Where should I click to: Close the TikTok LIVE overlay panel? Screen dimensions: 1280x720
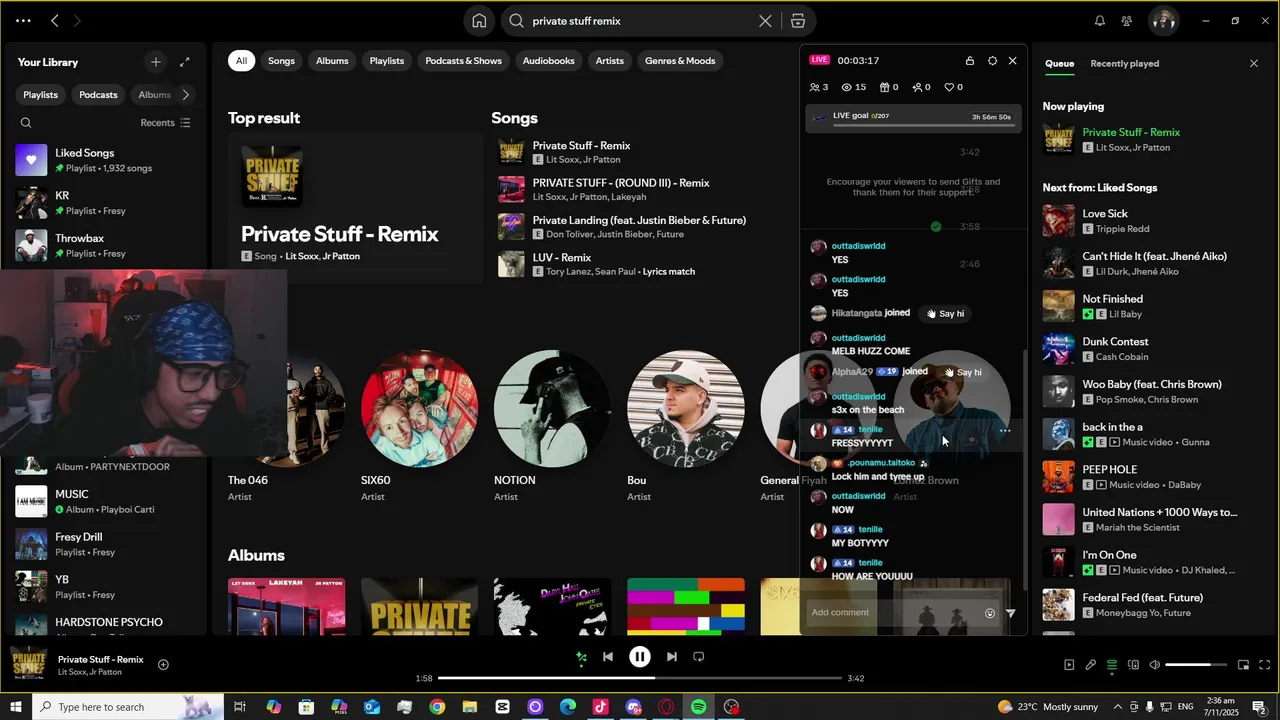tap(1013, 61)
